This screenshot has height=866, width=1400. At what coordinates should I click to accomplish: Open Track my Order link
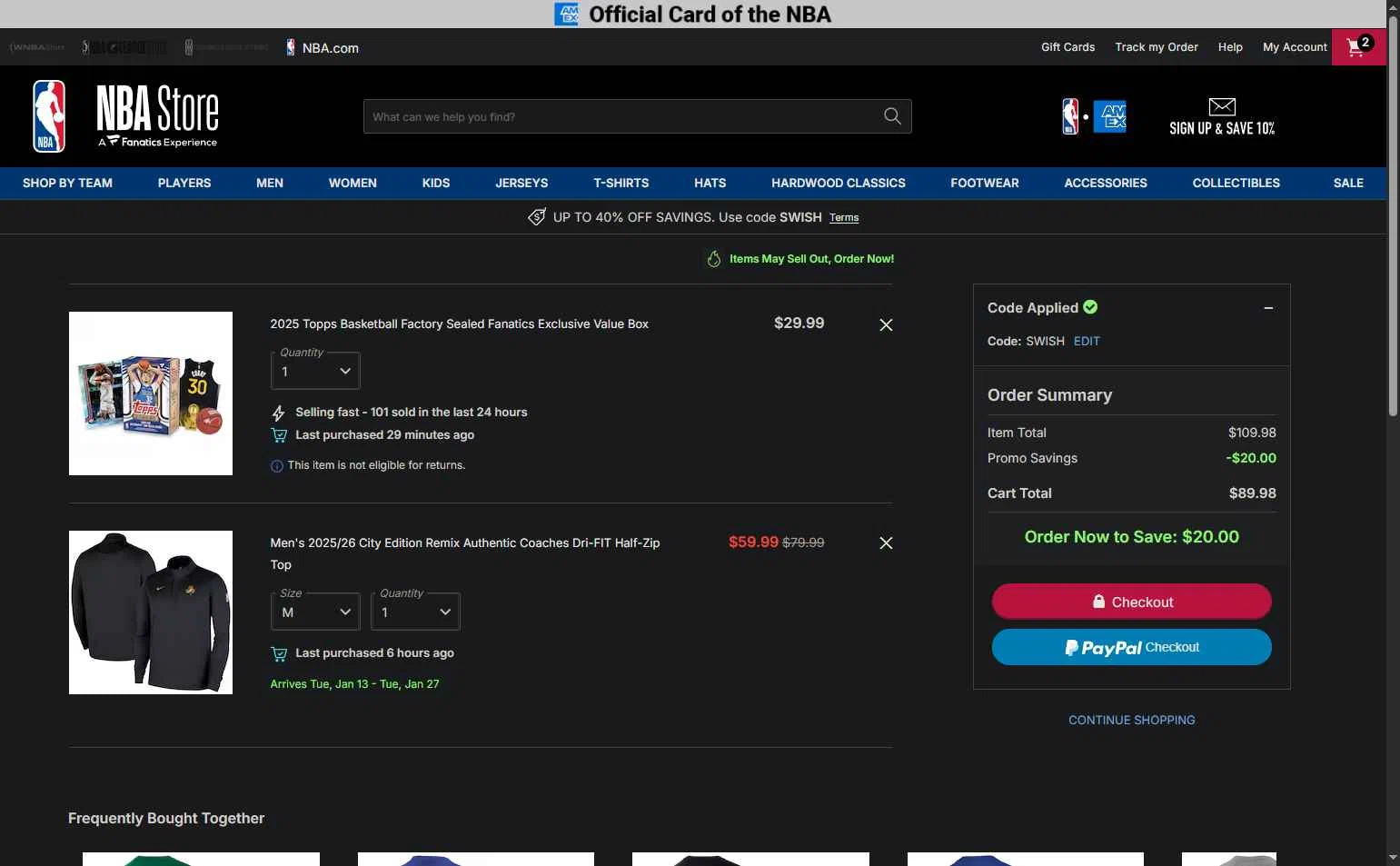point(1157,47)
